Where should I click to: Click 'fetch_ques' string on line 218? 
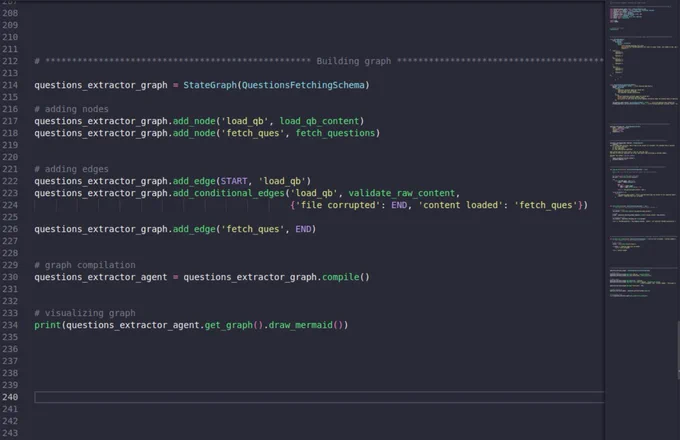point(252,133)
